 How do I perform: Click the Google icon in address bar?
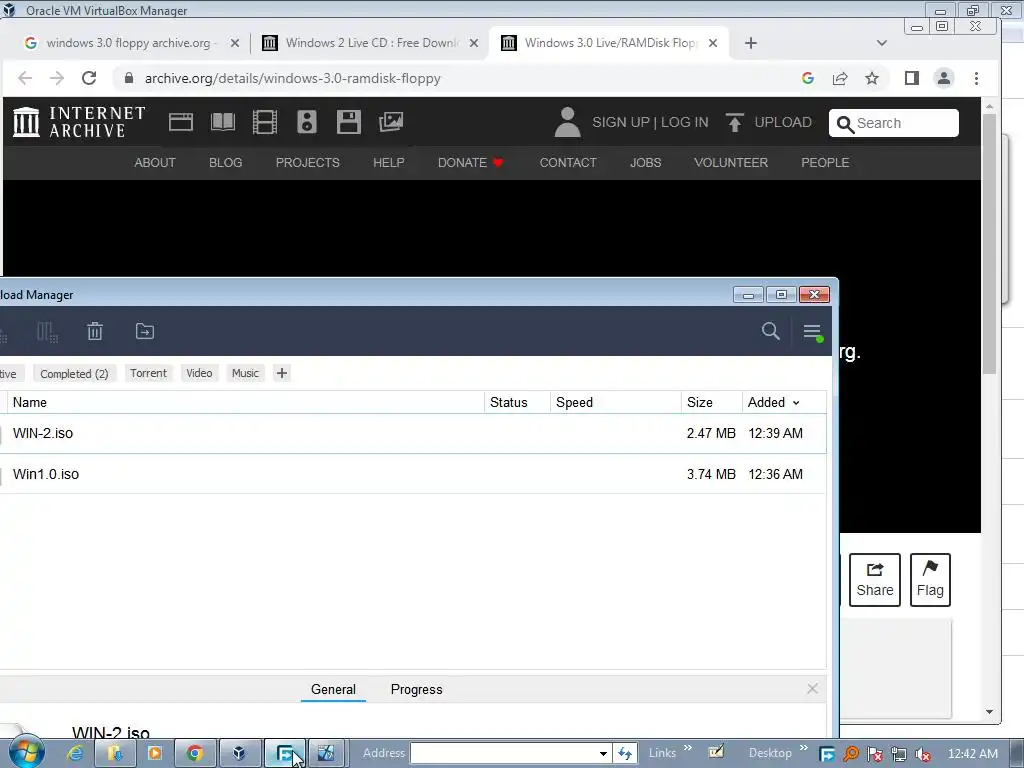pos(808,78)
